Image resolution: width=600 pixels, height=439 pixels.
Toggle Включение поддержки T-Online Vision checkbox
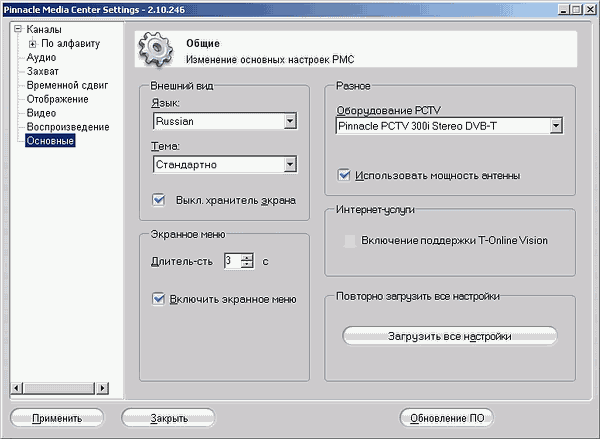(350, 241)
